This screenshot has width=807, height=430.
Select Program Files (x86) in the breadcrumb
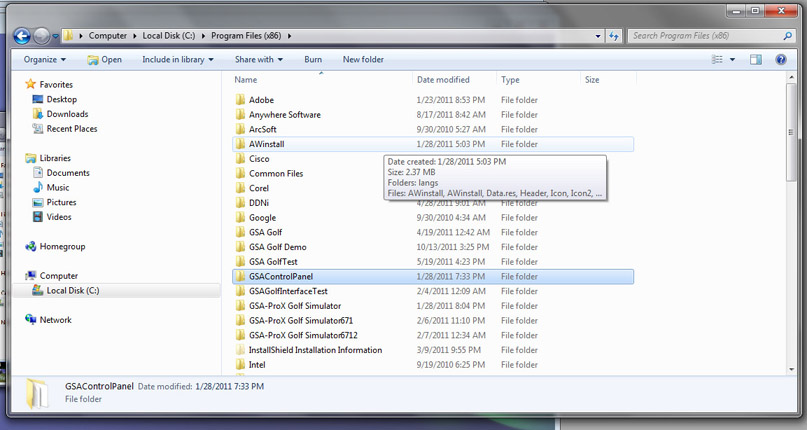pyautogui.click(x=246, y=36)
